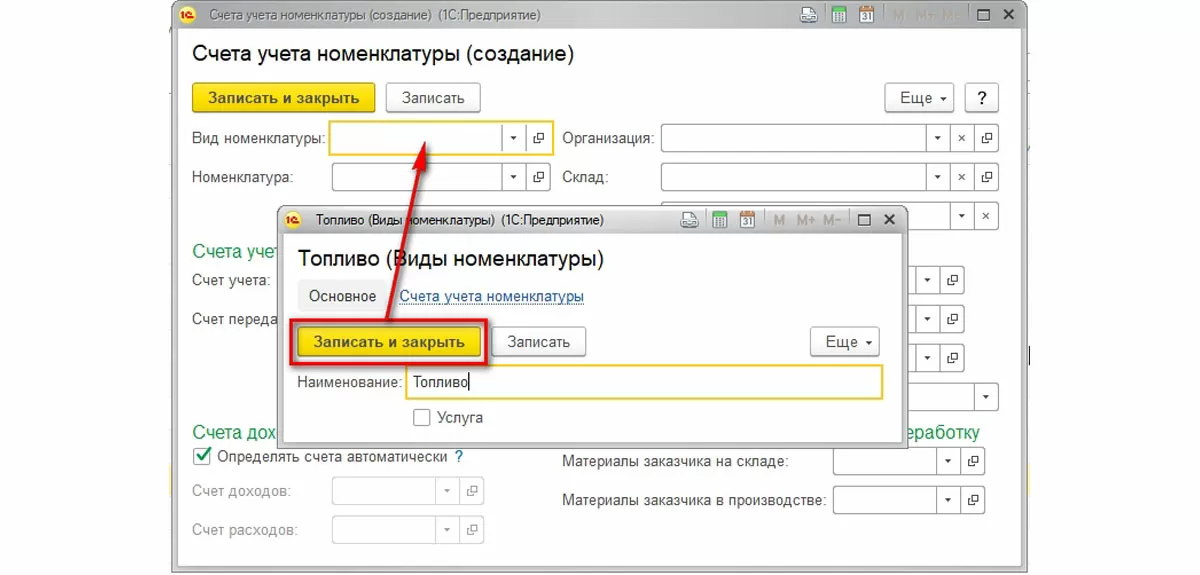Image resolution: width=1200 pixels, height=575 pixels.
Task: Focus the Наименование field containing Топливо
Action: click(644, 382)
